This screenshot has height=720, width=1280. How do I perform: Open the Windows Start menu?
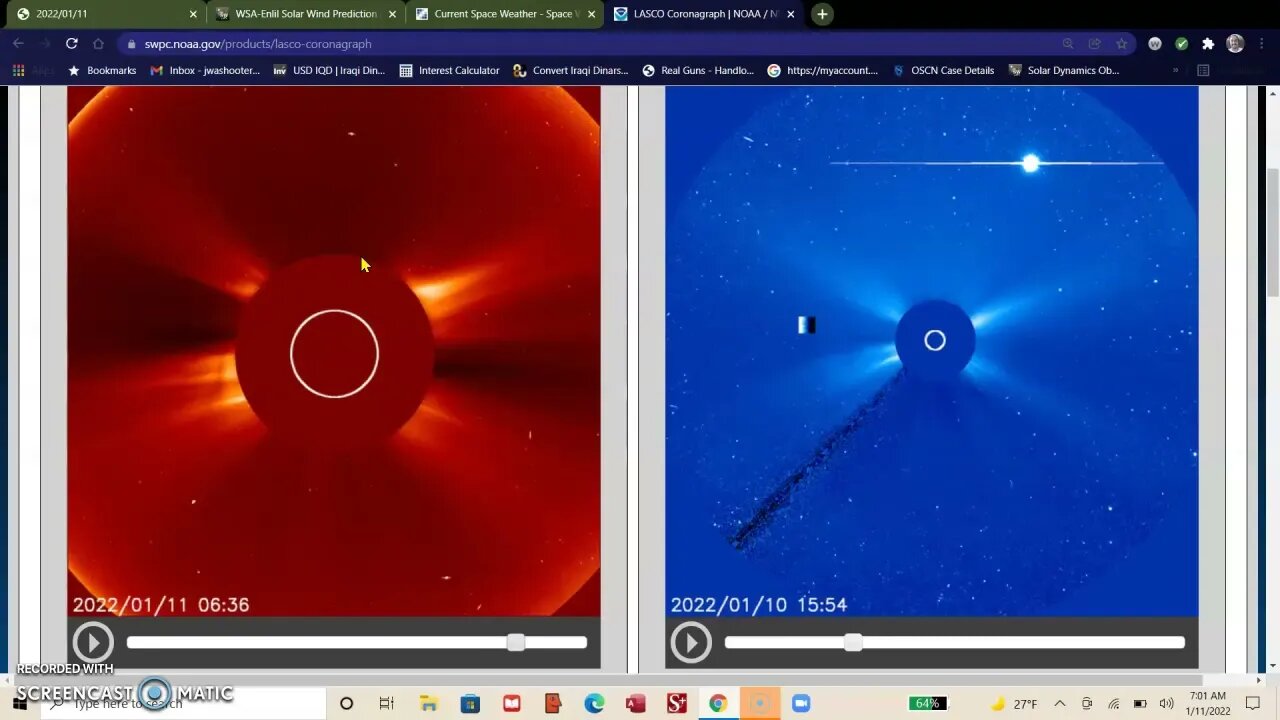coord(19,704)
